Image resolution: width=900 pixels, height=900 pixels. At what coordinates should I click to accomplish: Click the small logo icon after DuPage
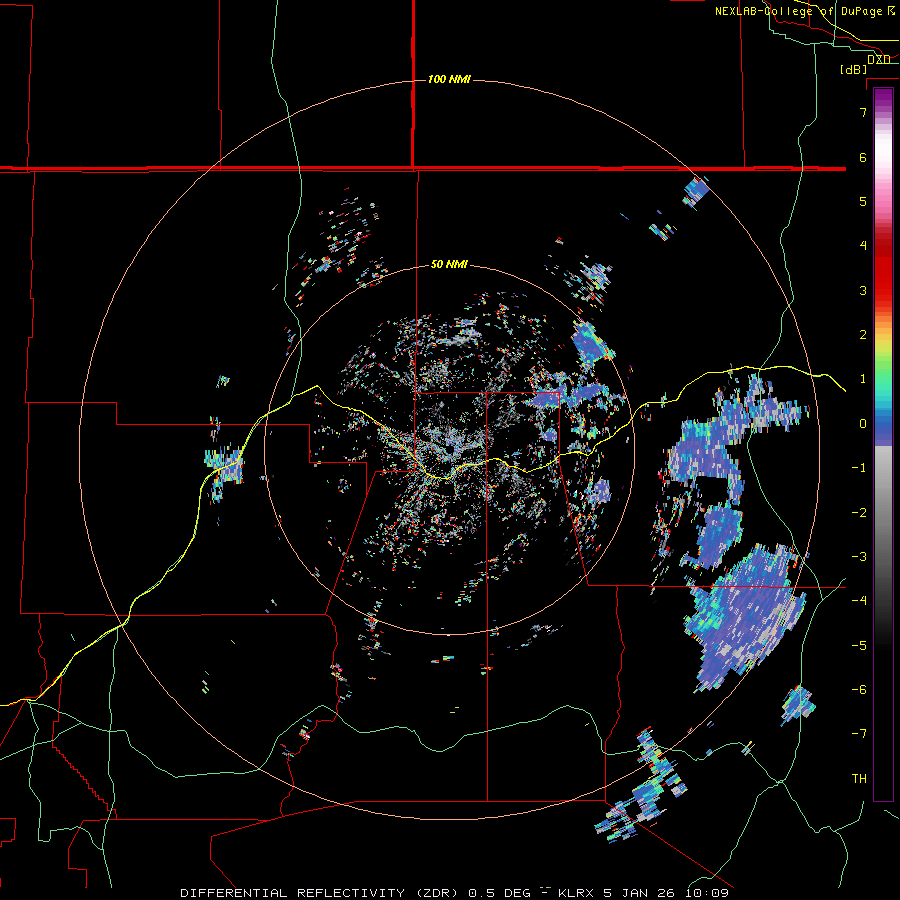click(x=891, y=10)
